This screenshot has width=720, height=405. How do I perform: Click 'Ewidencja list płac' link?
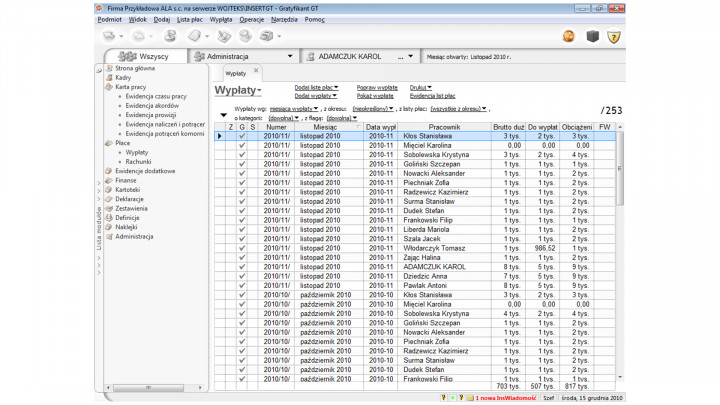[x=433, y=95]
